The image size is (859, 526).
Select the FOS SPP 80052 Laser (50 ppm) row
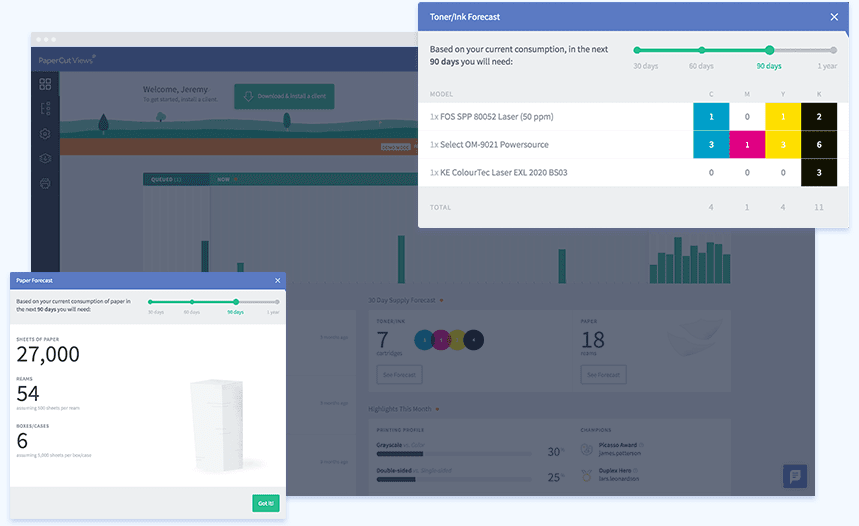point(633,117)
